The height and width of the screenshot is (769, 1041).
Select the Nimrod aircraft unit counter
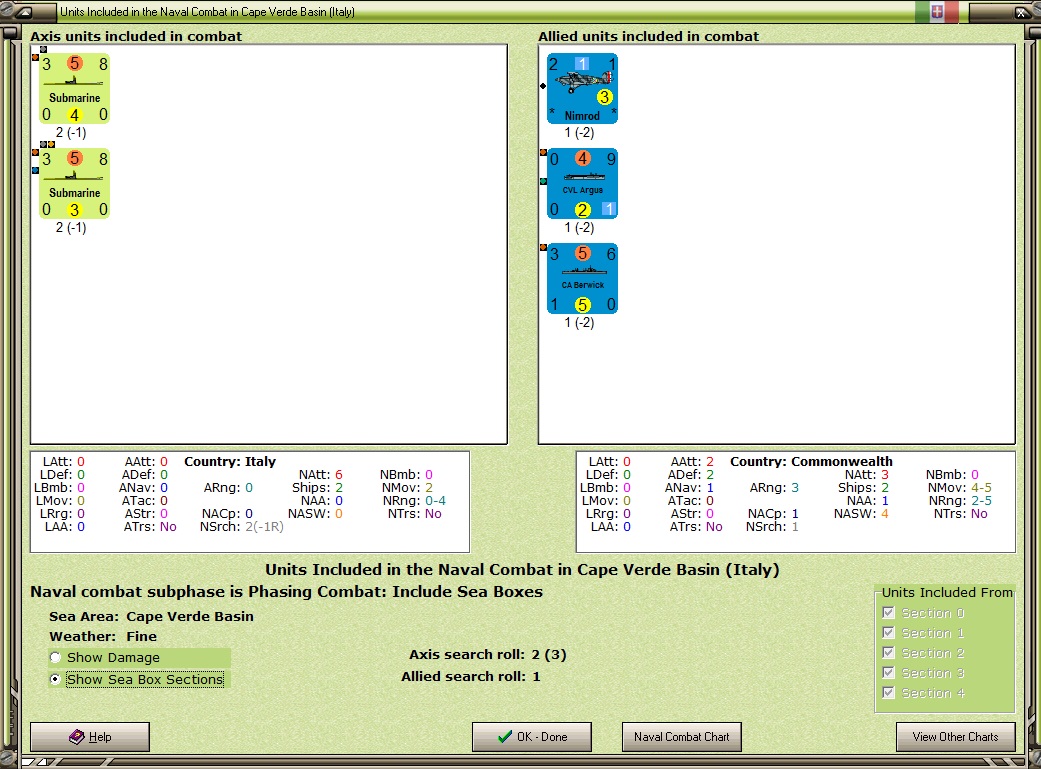tap(582, 89)
